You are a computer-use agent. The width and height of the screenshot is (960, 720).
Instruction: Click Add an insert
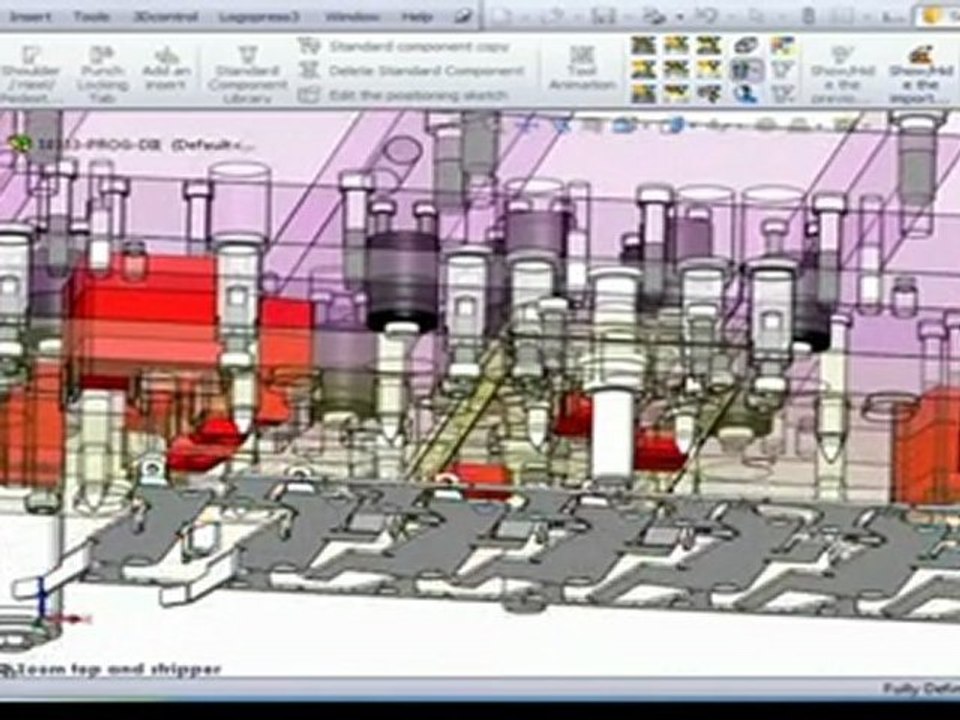point(167,69)
